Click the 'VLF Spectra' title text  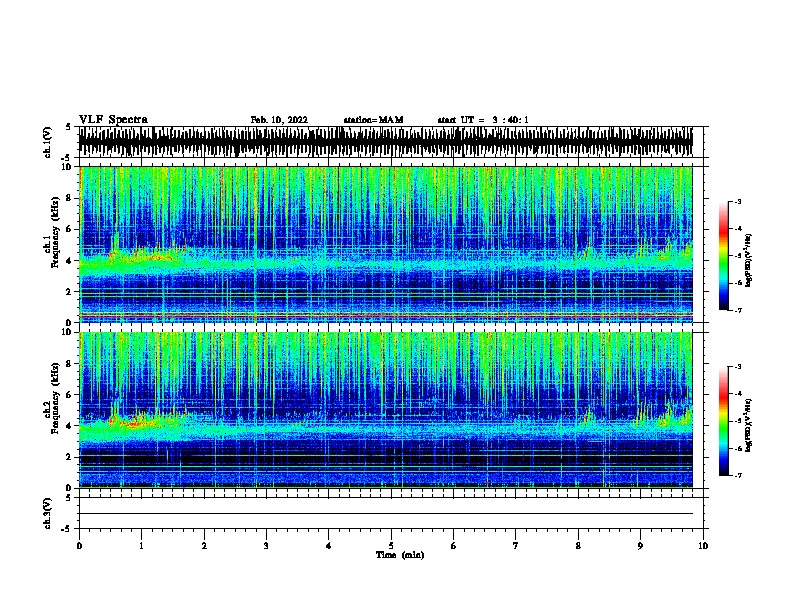pyautogui.click(x=113, y=120)
